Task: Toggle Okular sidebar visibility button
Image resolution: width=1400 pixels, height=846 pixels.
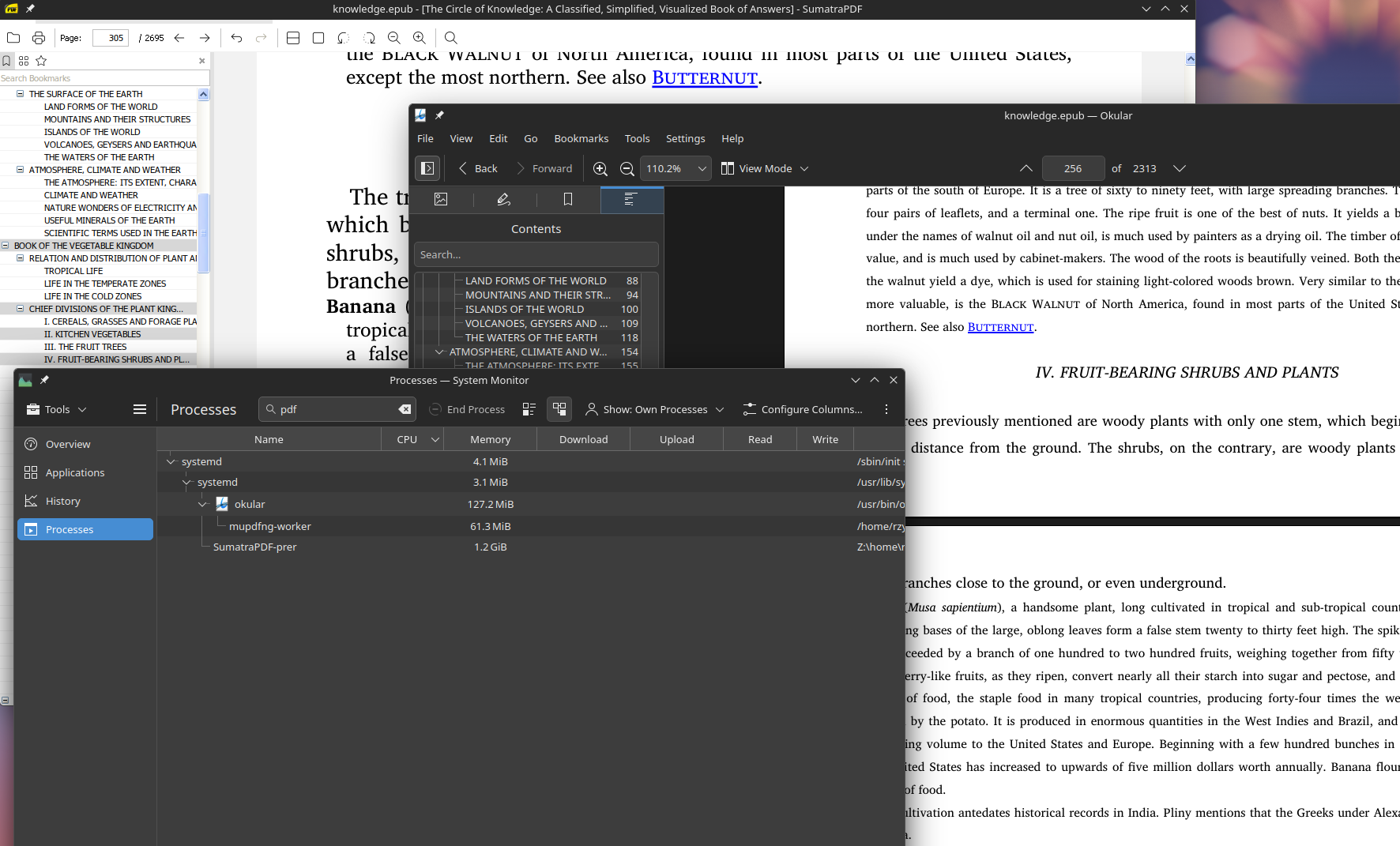Action: pyautogui.click(x=427, y=168)
